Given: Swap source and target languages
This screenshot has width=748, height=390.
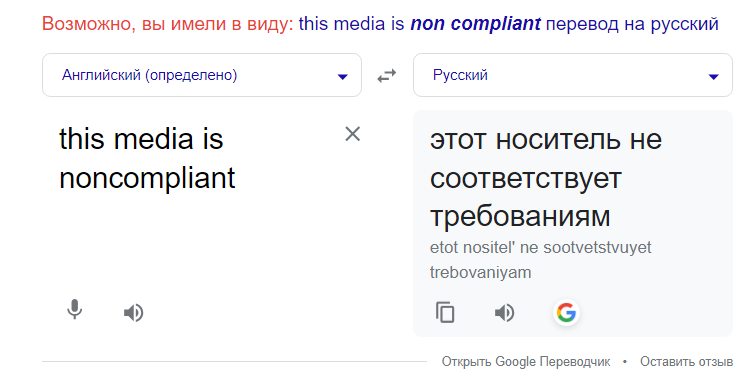Looking at the screenshot, I should pyautogui.click(x=387, y=75).
